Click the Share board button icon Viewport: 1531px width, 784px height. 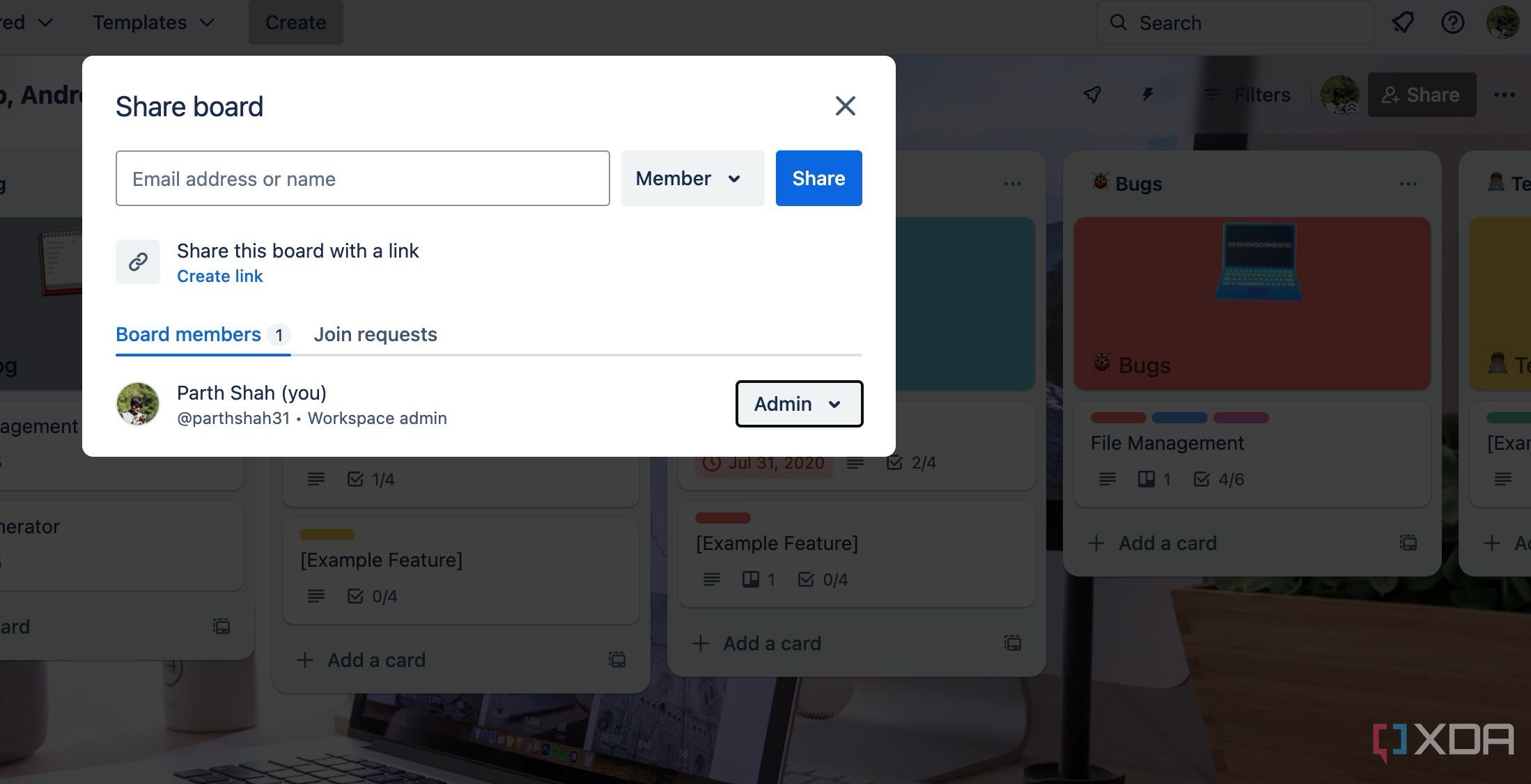coord(1391,94)
